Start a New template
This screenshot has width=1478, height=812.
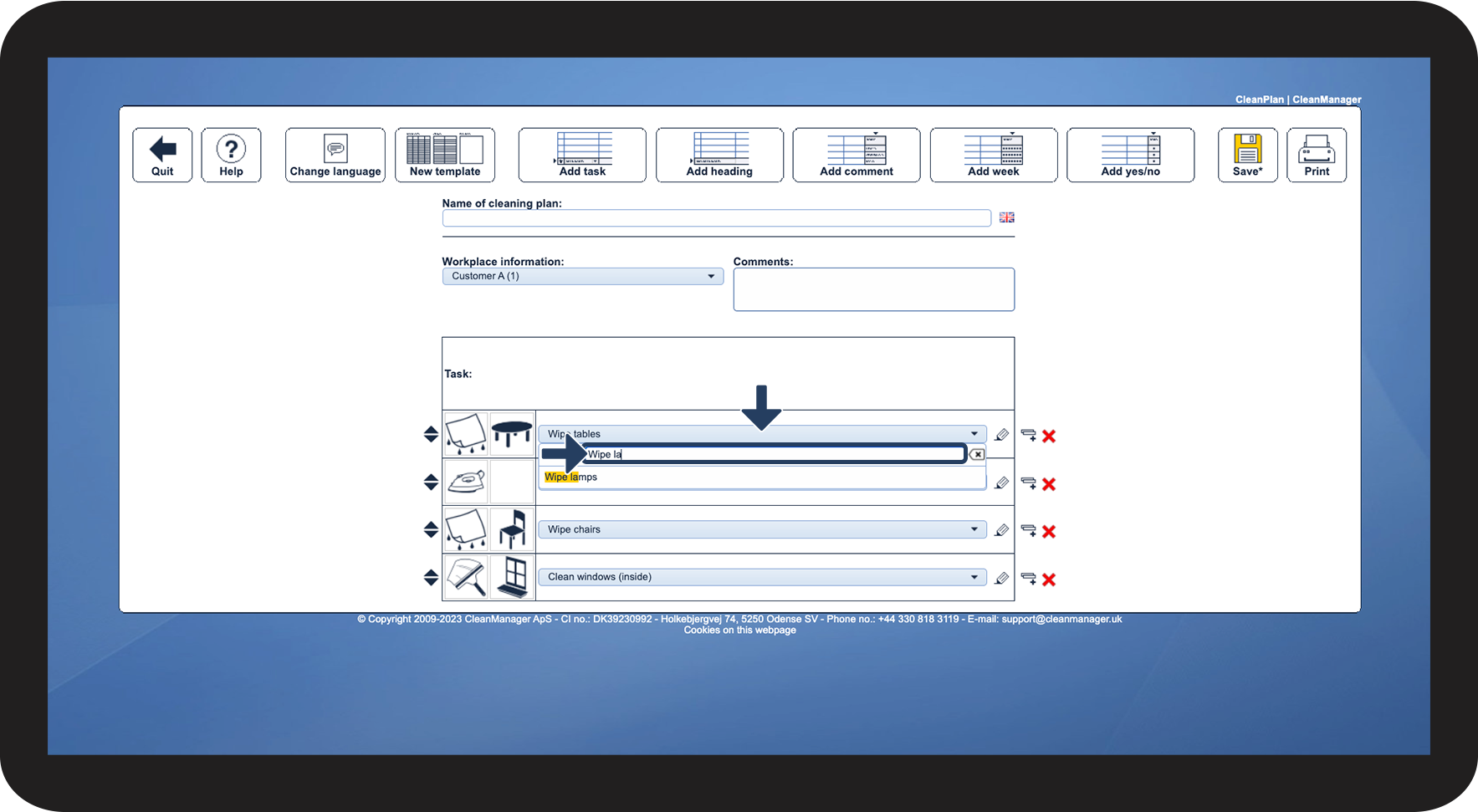point(445,155)
